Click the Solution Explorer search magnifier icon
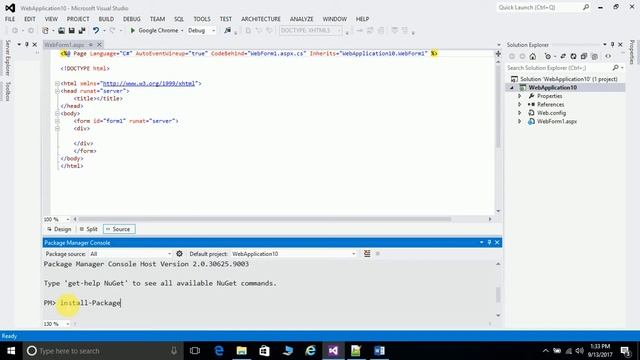 pos(616,68)
